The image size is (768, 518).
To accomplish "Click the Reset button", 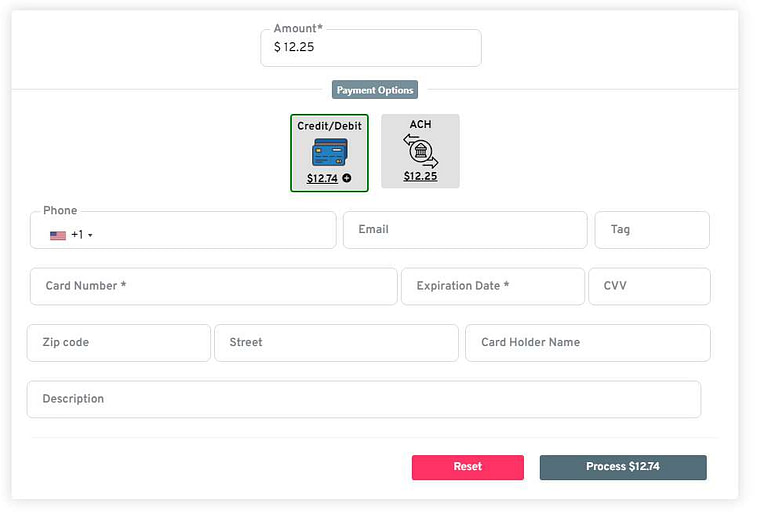I will 468,468.
